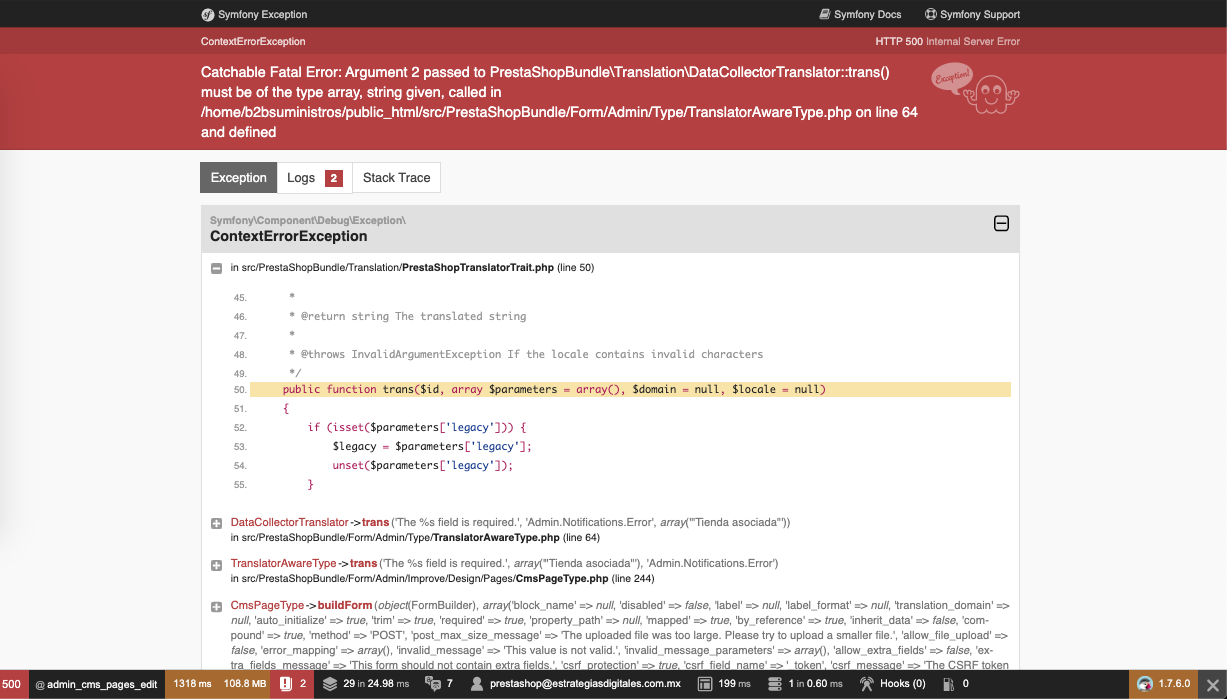Open the 1318 ms time panel

192,684
